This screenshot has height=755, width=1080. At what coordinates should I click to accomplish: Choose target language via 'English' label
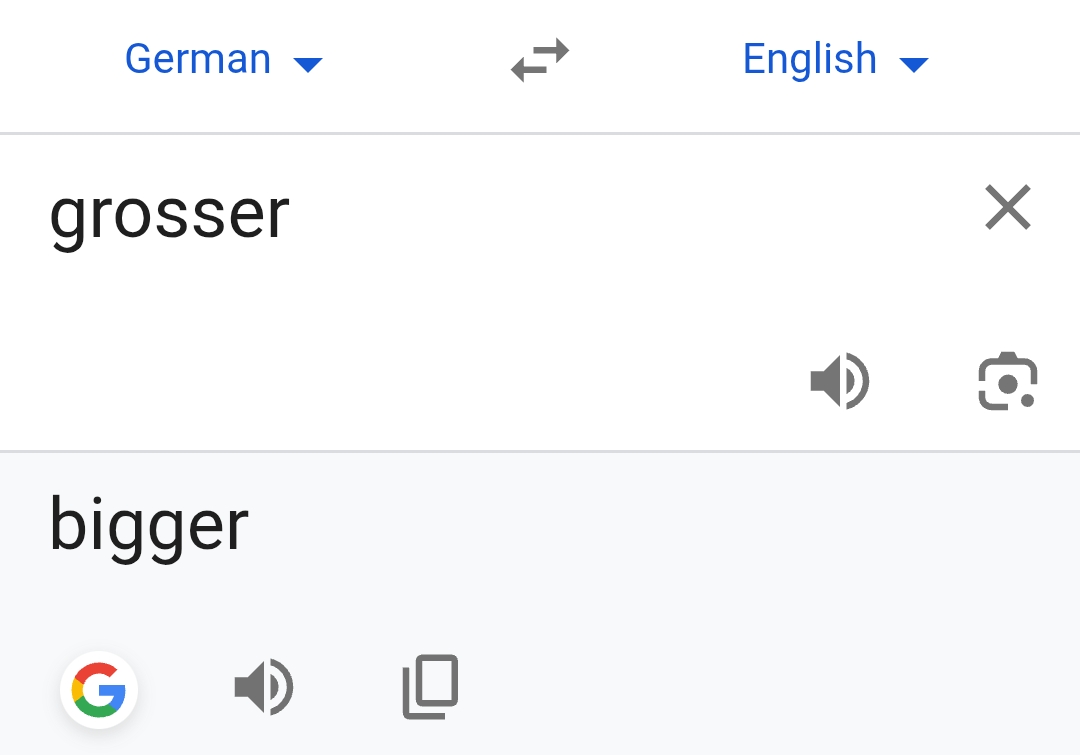pyautogui.click(x=809, y=60)
